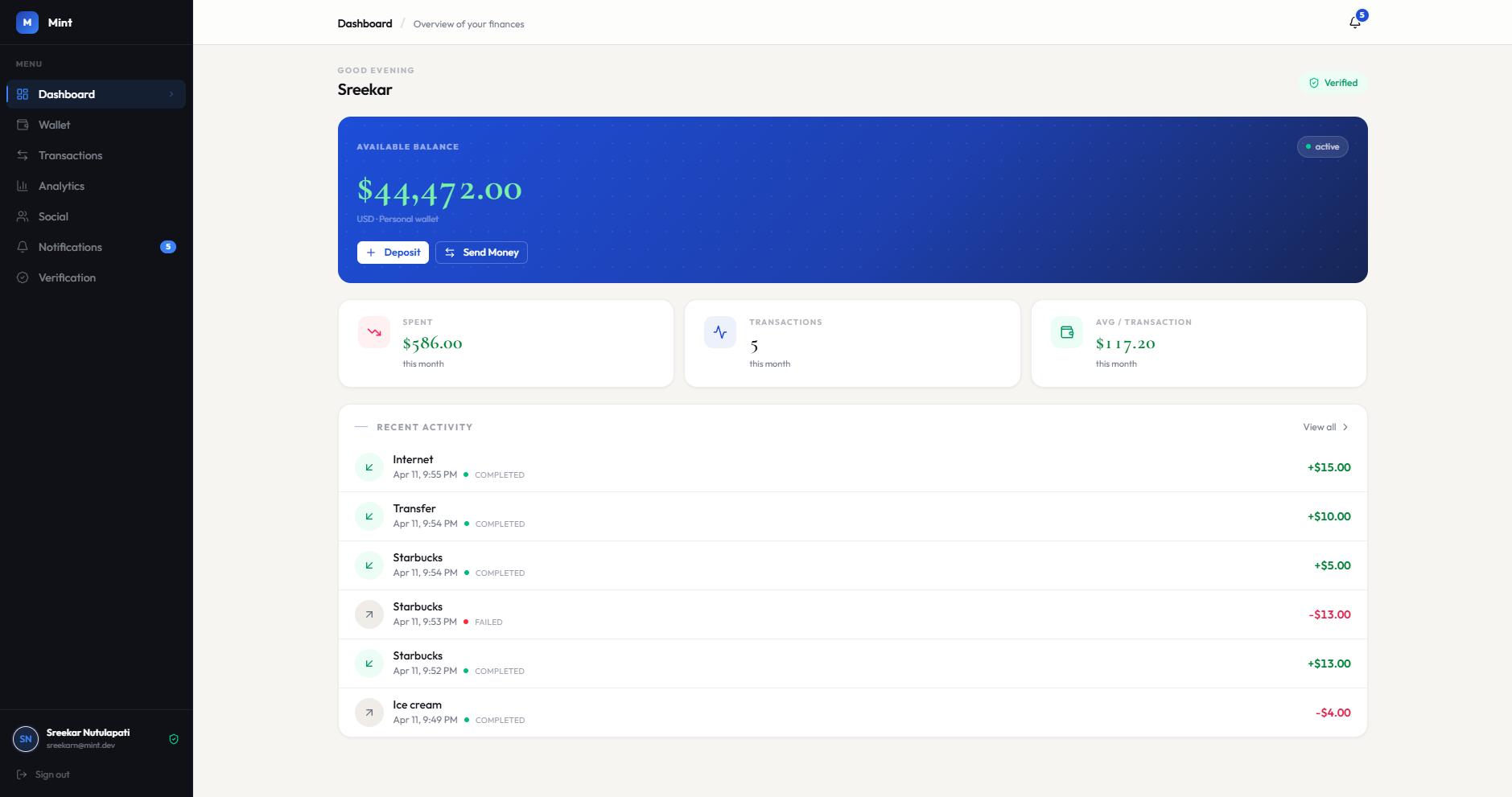Click the Wallet icon in the sidebar
The image size is (1512, 797).
[x=23, y=125]
